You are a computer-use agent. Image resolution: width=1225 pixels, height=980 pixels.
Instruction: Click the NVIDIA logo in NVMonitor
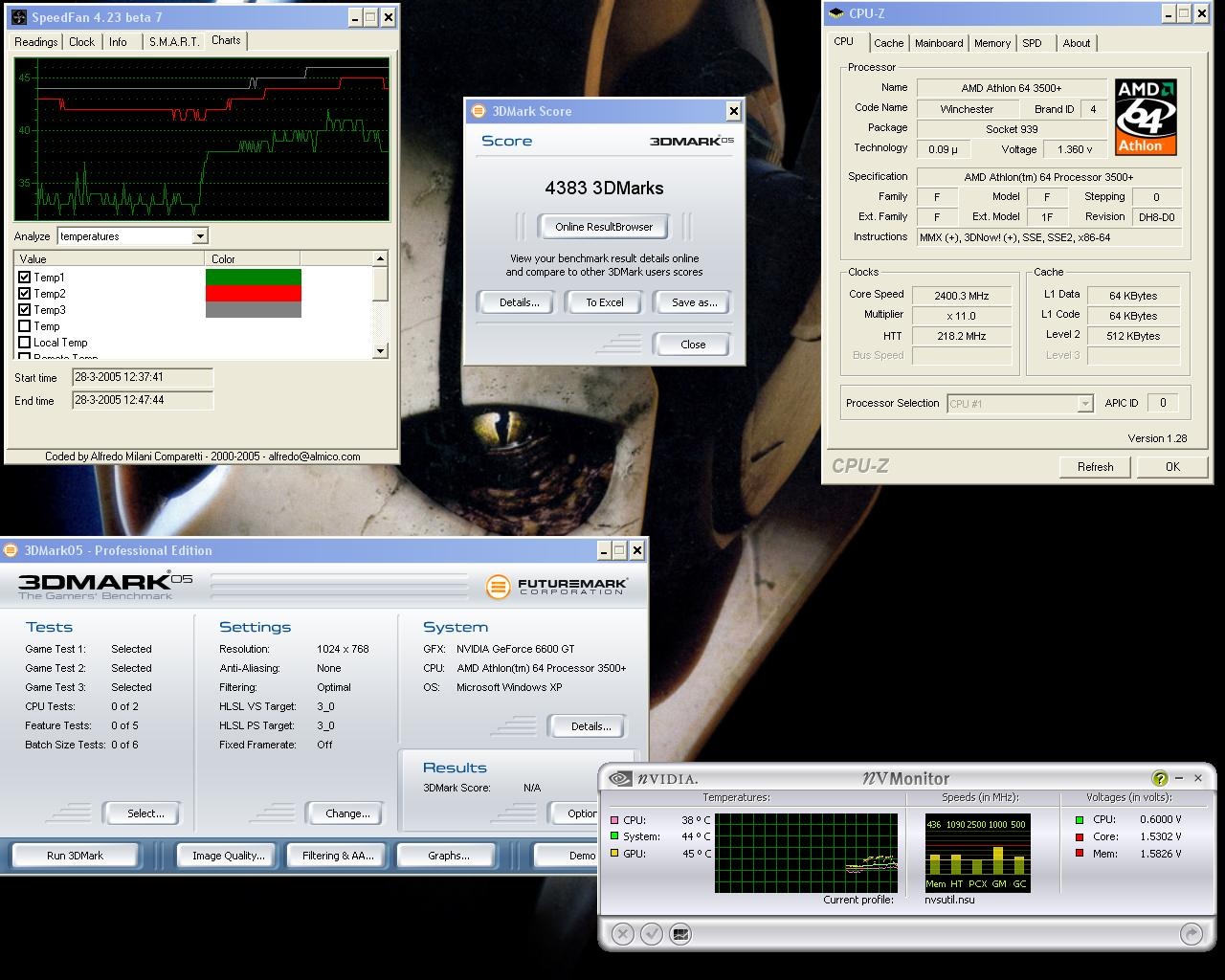click(655, 779)
